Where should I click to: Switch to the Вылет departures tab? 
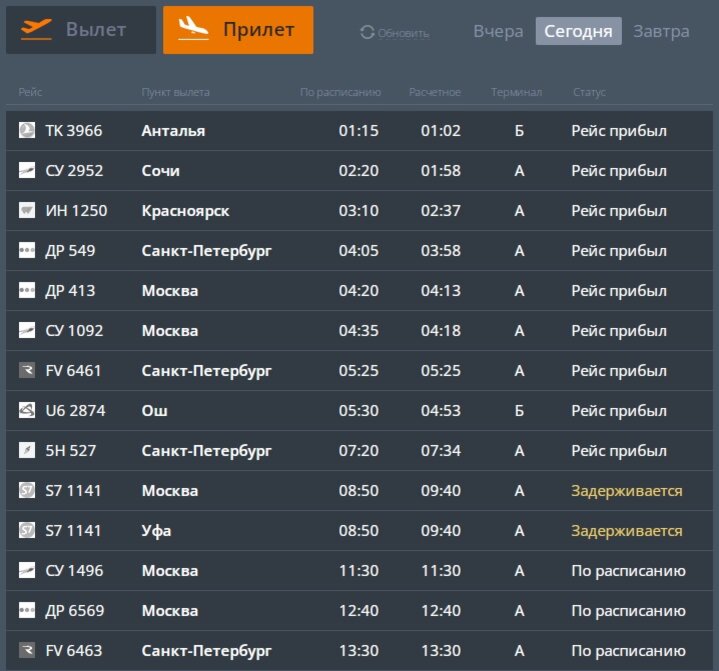tap(81, 30)
